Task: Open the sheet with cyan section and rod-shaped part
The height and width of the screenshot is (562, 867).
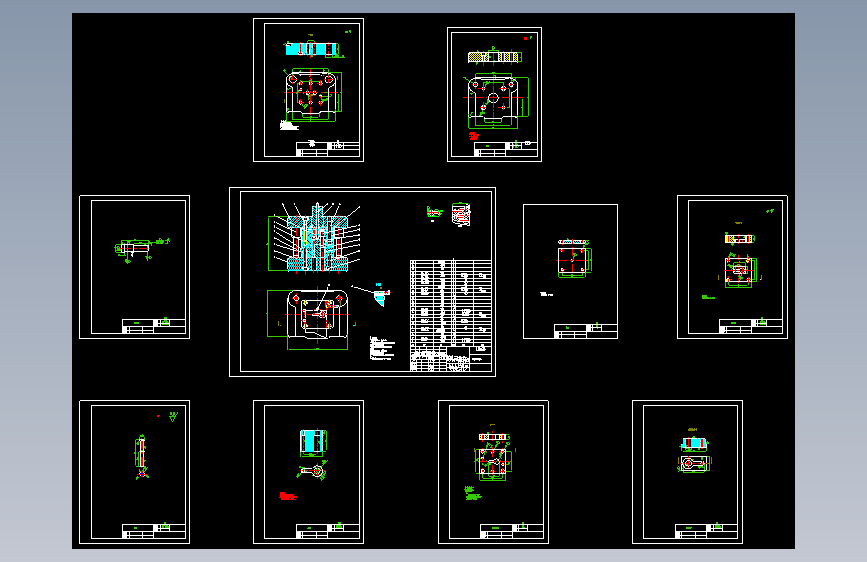Action: [x=687, y=472]
